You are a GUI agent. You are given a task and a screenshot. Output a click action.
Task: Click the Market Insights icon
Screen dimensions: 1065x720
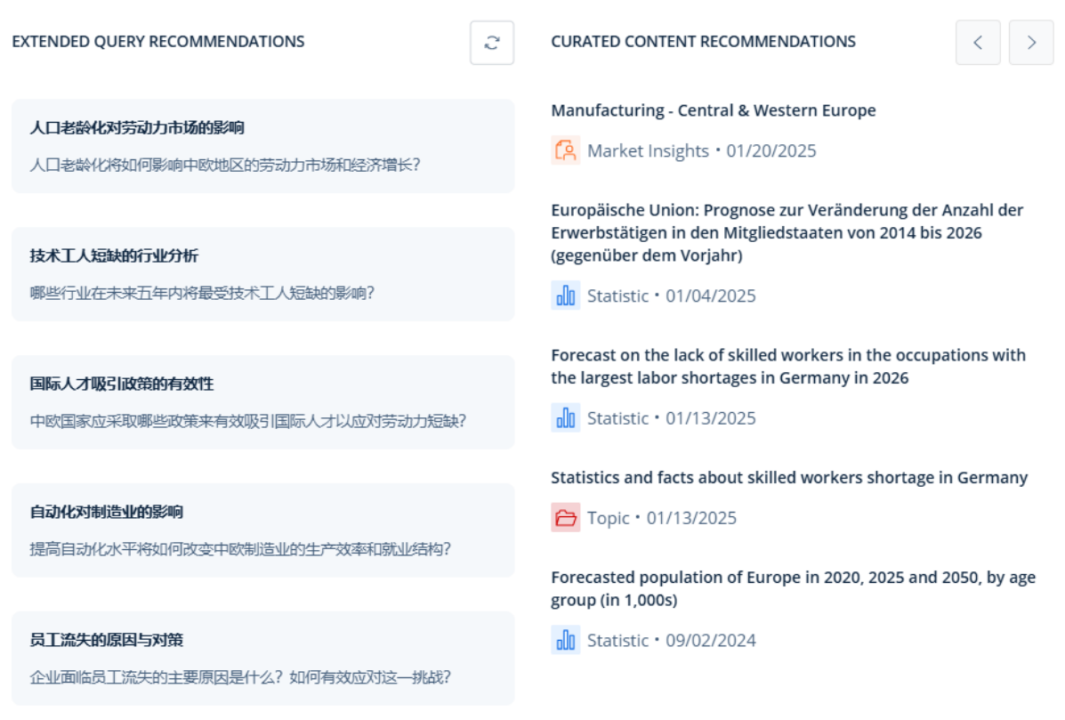pos(565,150)
